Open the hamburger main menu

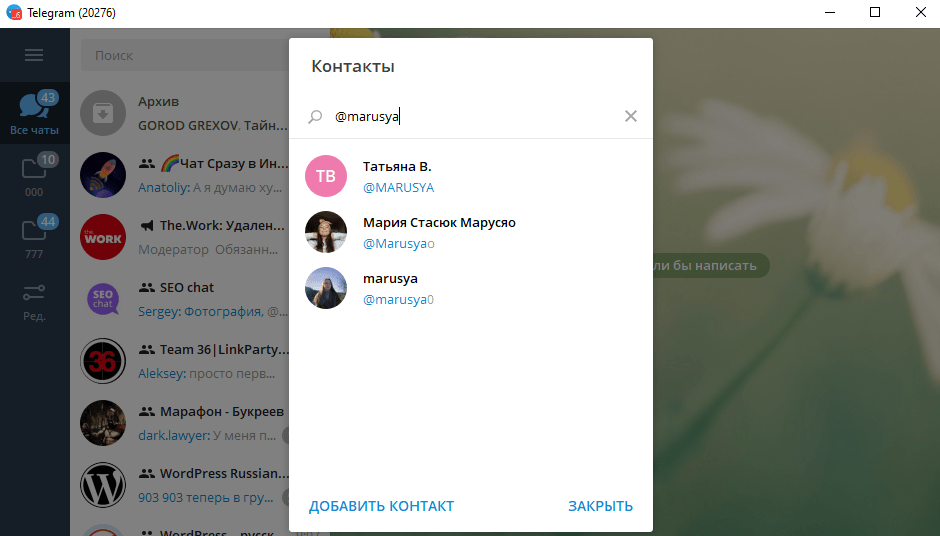point(34,55)
